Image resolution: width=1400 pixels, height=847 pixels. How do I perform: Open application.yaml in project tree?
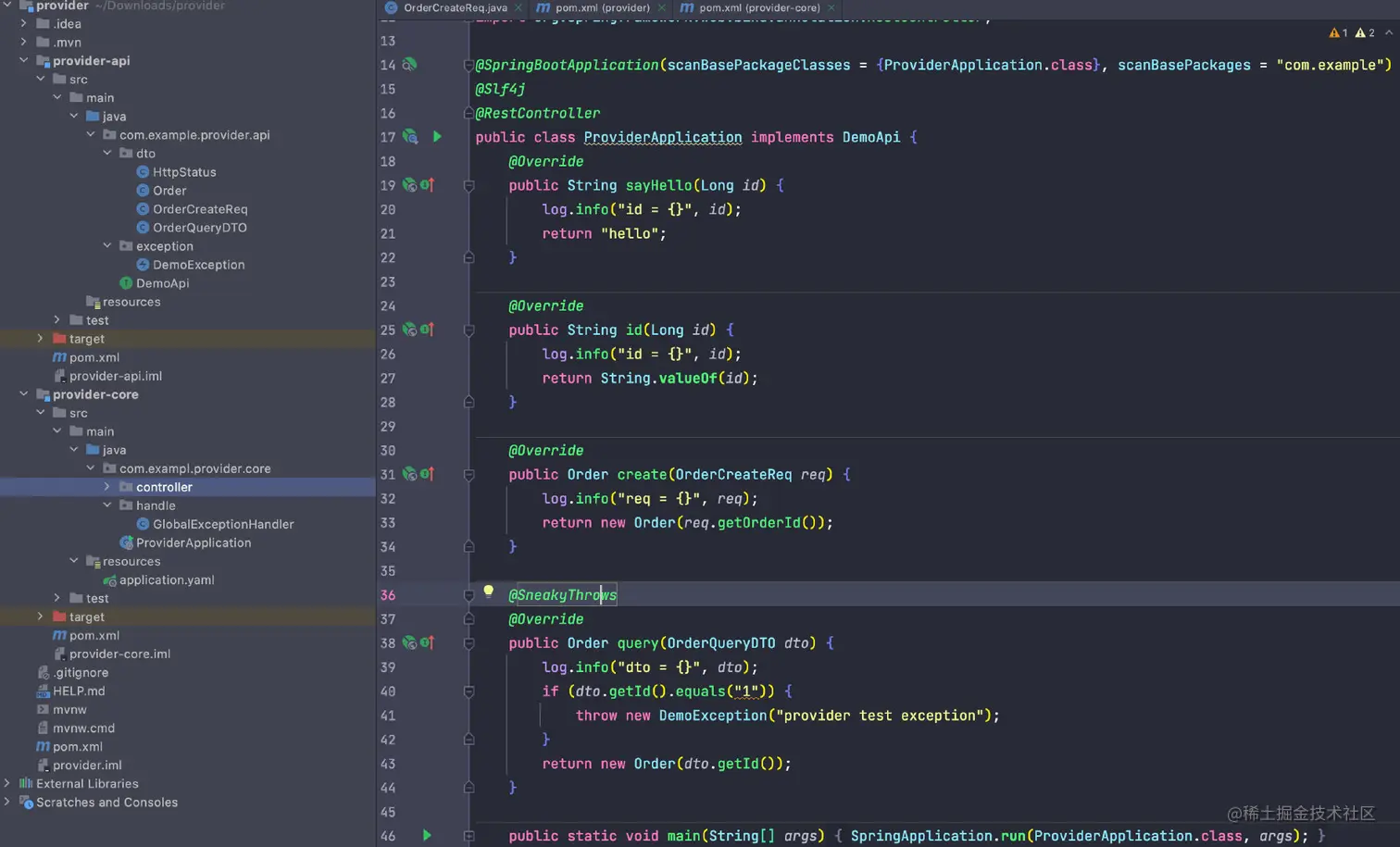167,579
